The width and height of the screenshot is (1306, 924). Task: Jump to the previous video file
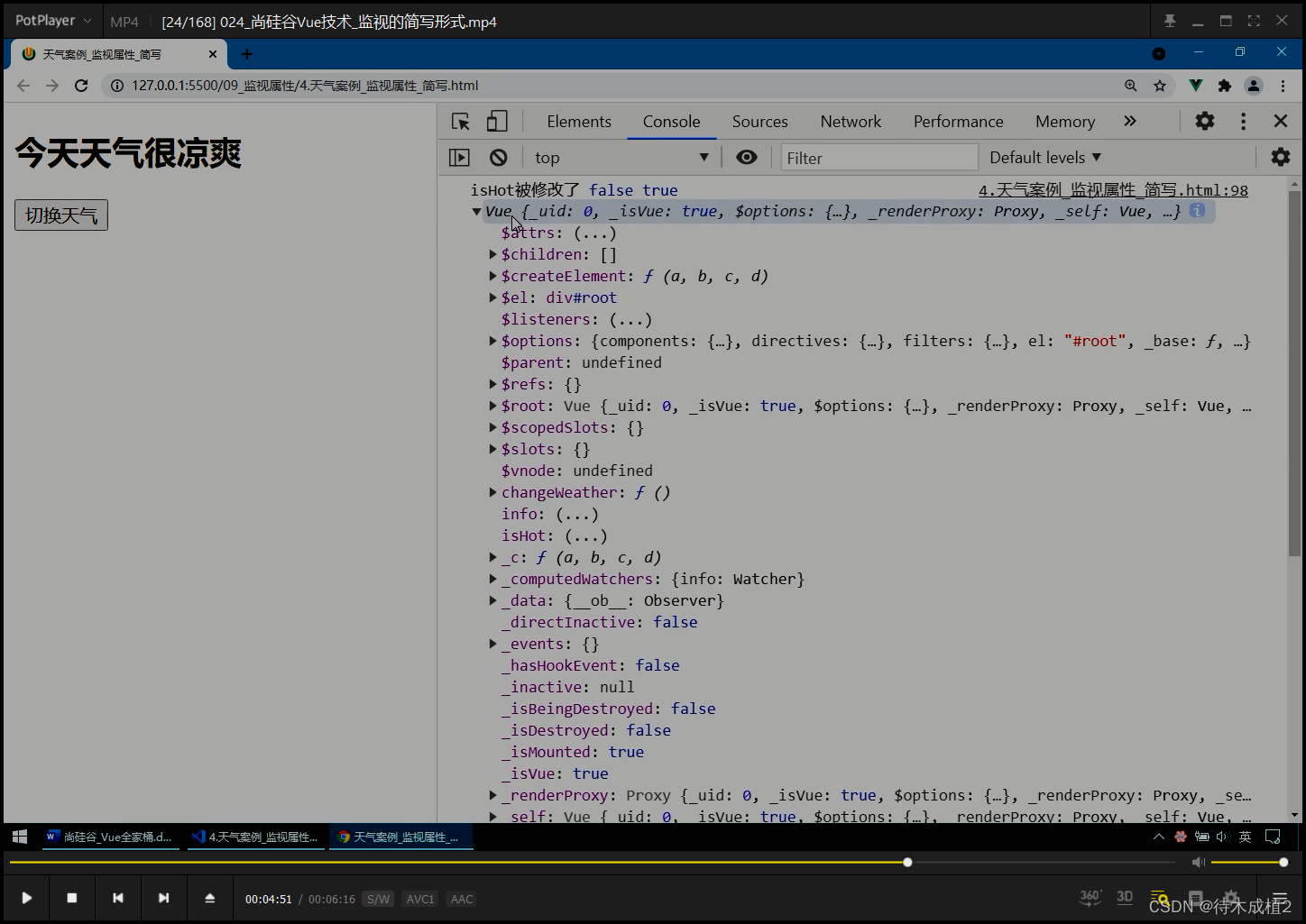click(118, 898)
